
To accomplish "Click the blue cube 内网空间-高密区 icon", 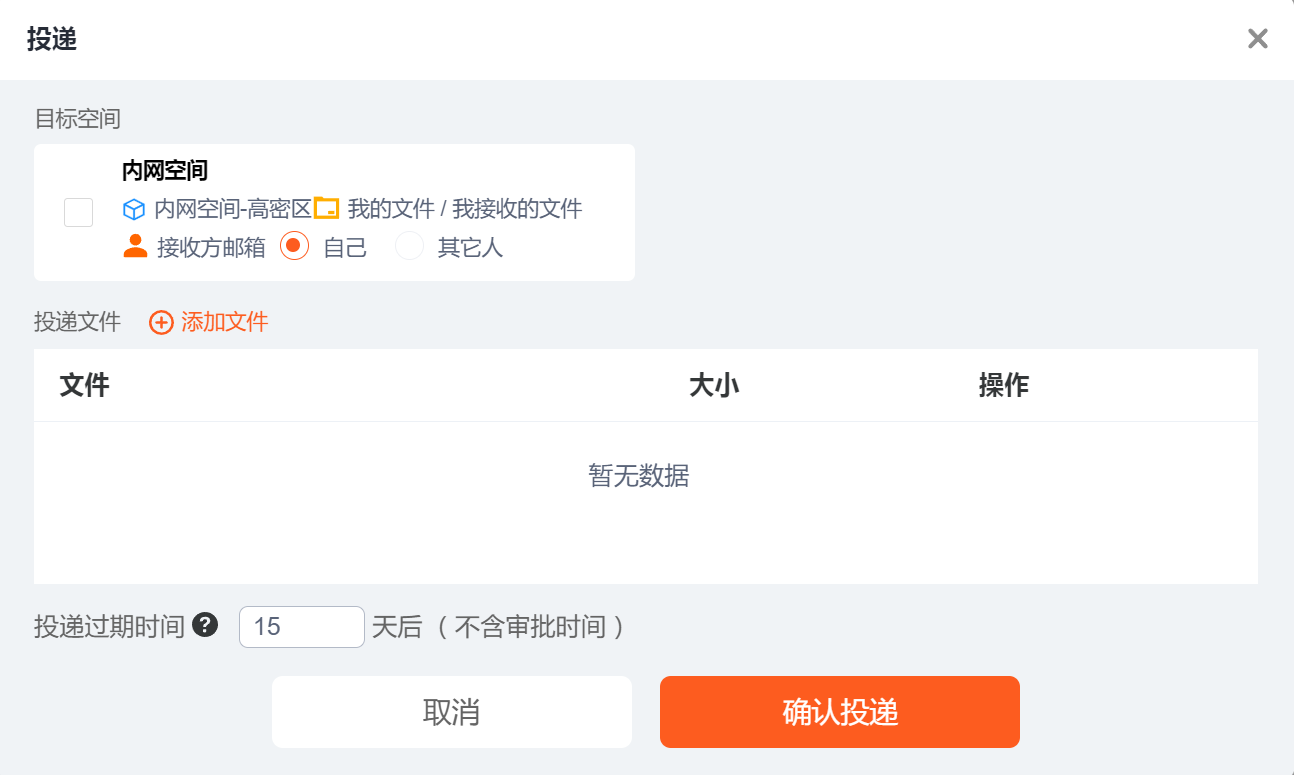I will click(x=134, y=210).
